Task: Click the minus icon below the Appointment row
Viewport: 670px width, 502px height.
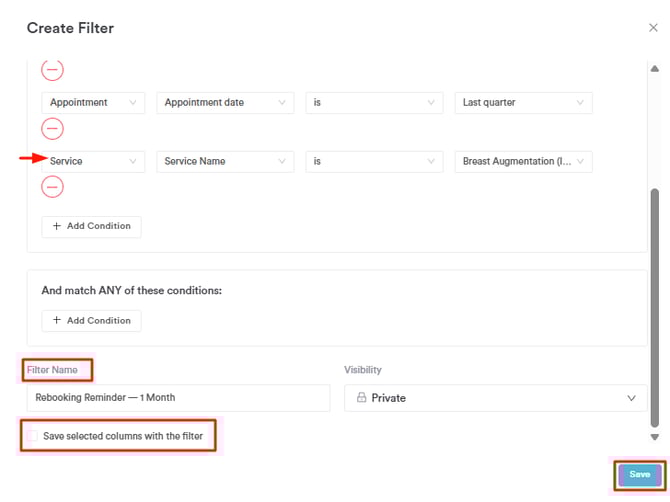Action: coord(52,129)
